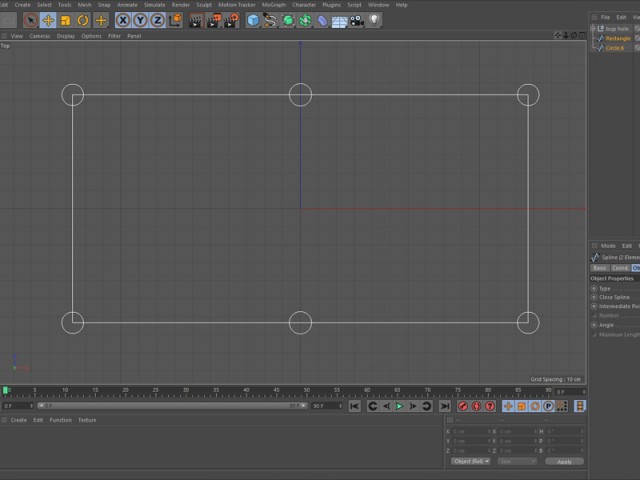This screenshot has height=480, width=640.
Task: Go to previous key
Action: pyautogui.click(x=372, y=406)
